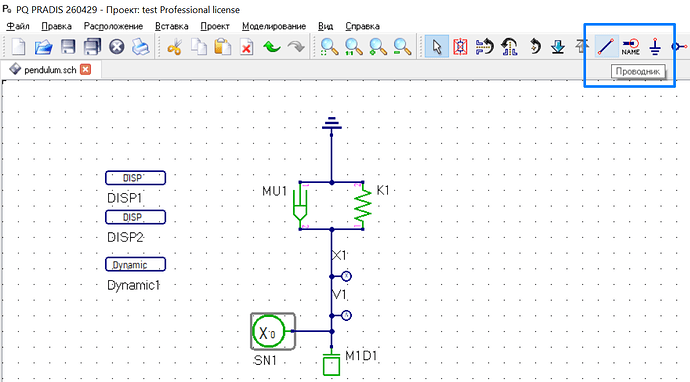Click the first magnifier zoom icon
Image resolution: width=690 pixels, height=382 pixels.
pos(329,47)
